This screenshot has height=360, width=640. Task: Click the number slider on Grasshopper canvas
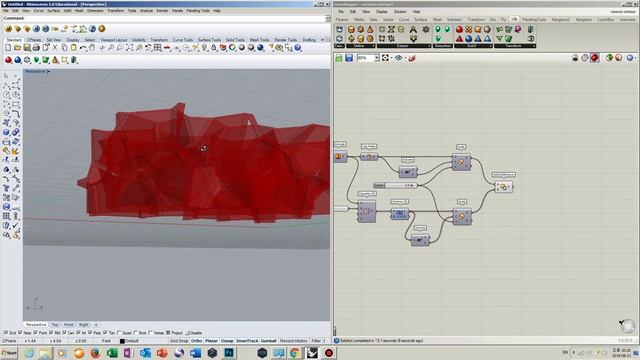pos(395,185)
